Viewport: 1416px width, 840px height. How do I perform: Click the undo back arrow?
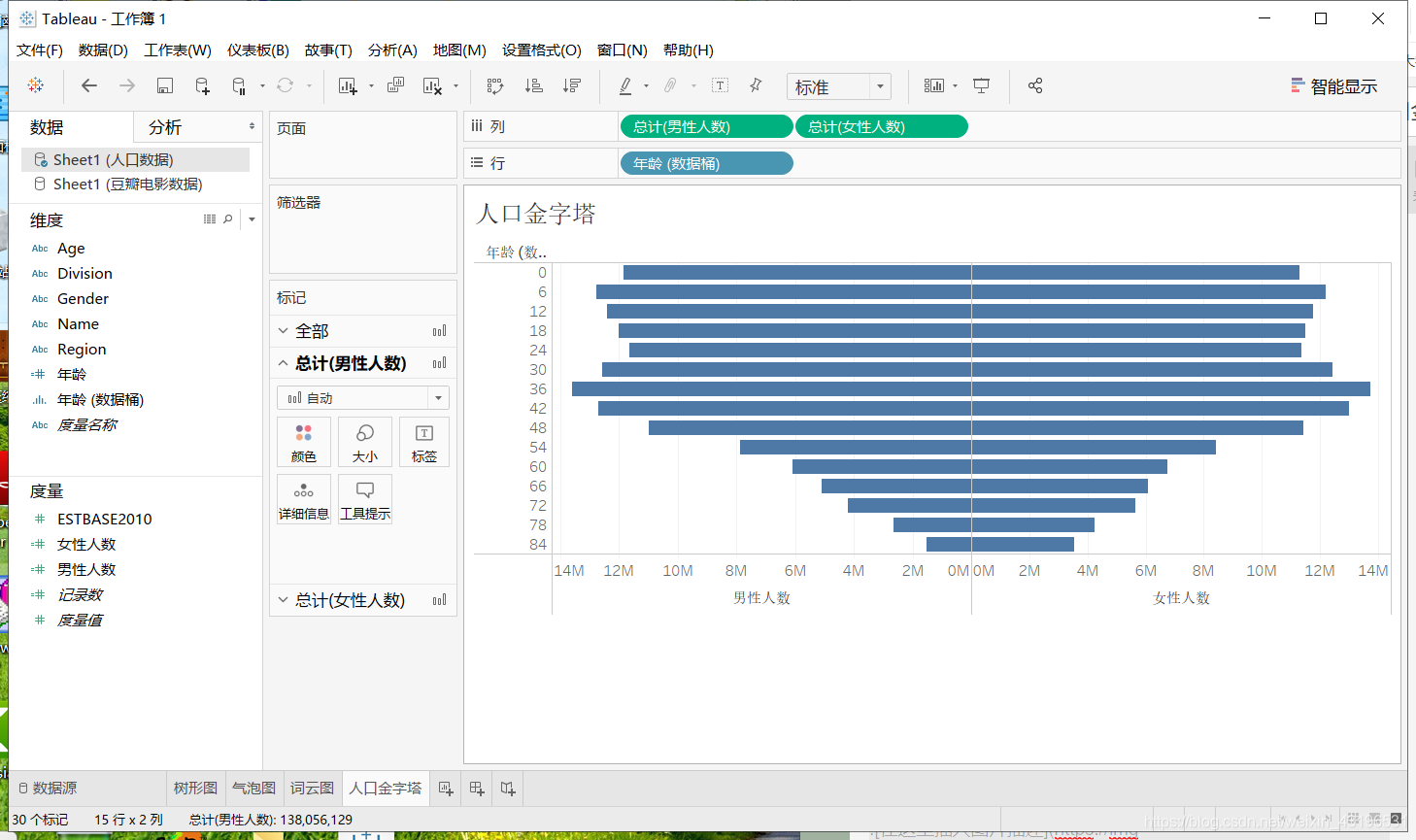coord(89,85)
